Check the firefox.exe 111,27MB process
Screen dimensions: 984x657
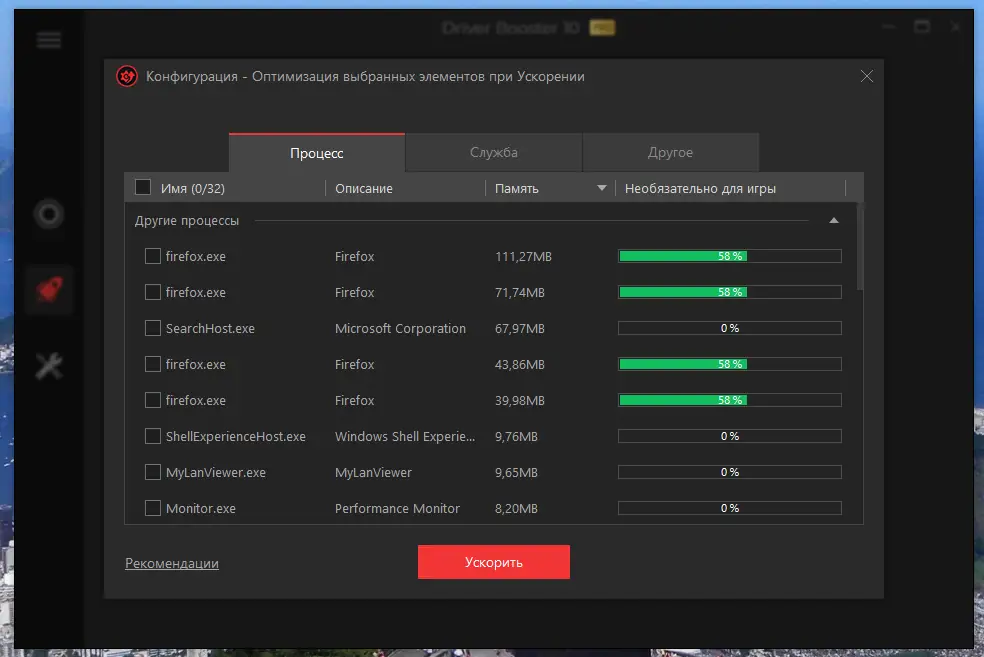(x=152, y=256)
